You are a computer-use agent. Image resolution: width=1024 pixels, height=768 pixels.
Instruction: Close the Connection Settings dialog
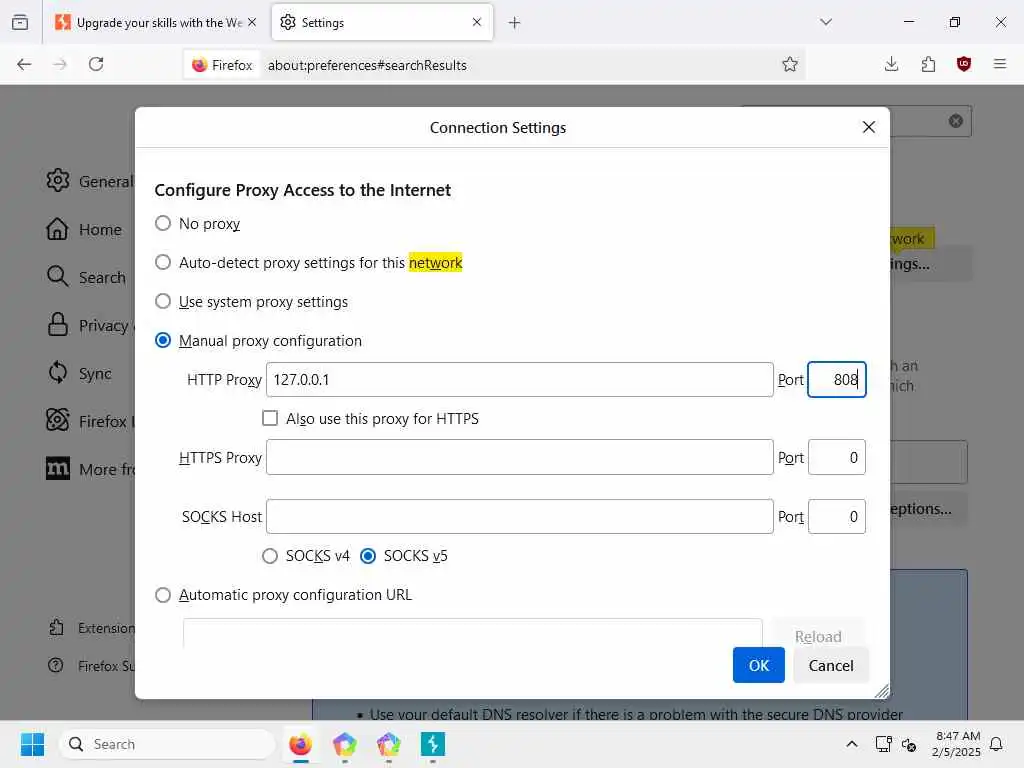[868, 127]
